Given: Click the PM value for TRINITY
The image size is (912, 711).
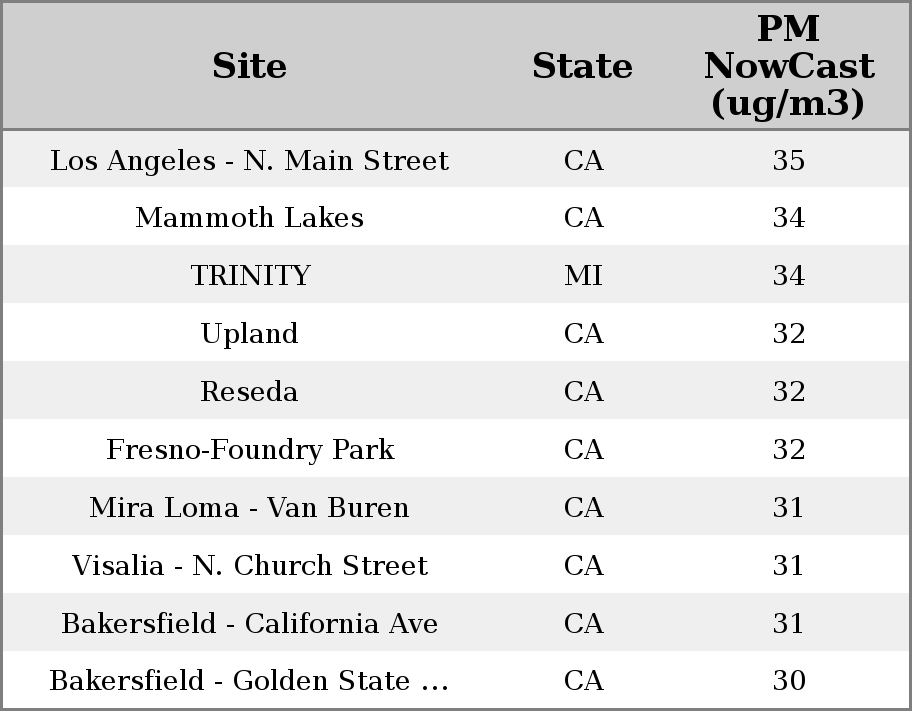Looking at the screenshot, I should [788, 276].
